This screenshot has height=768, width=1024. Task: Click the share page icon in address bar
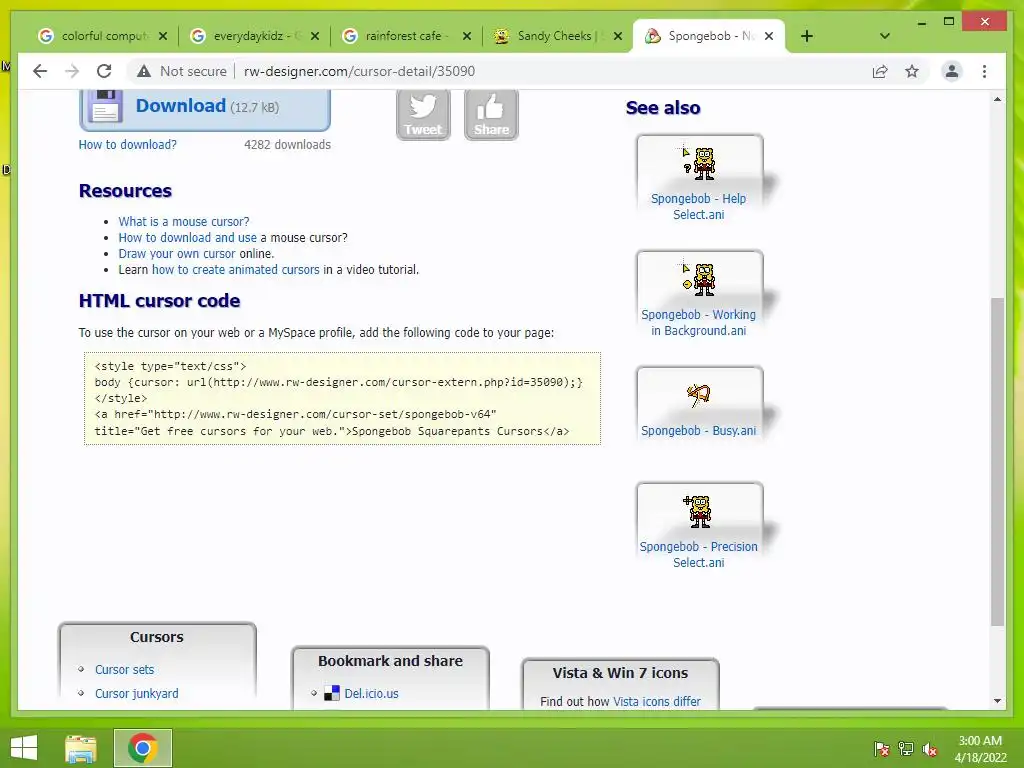point(880,71)
